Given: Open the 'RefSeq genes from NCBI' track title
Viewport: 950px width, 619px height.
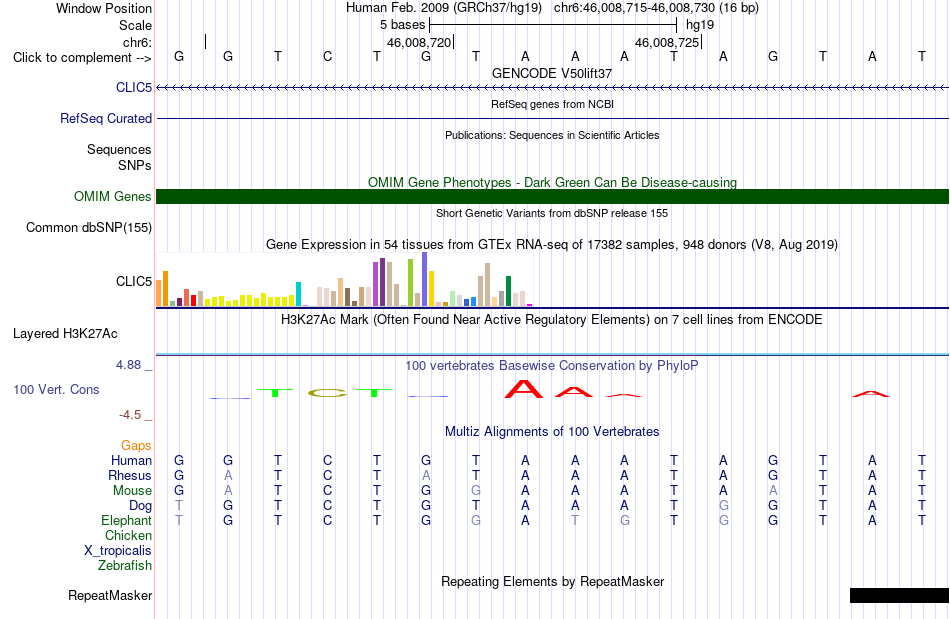Looking at the screenshot, I should [552, 104].
